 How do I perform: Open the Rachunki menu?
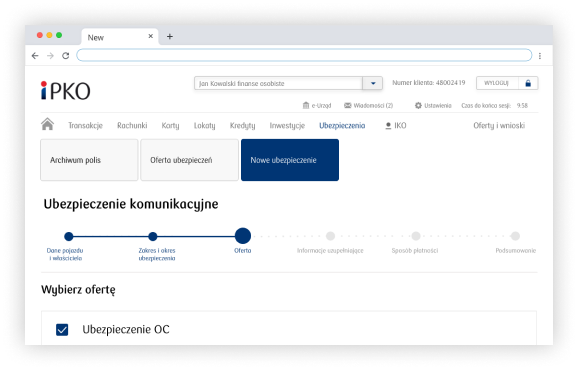(132, 126)
